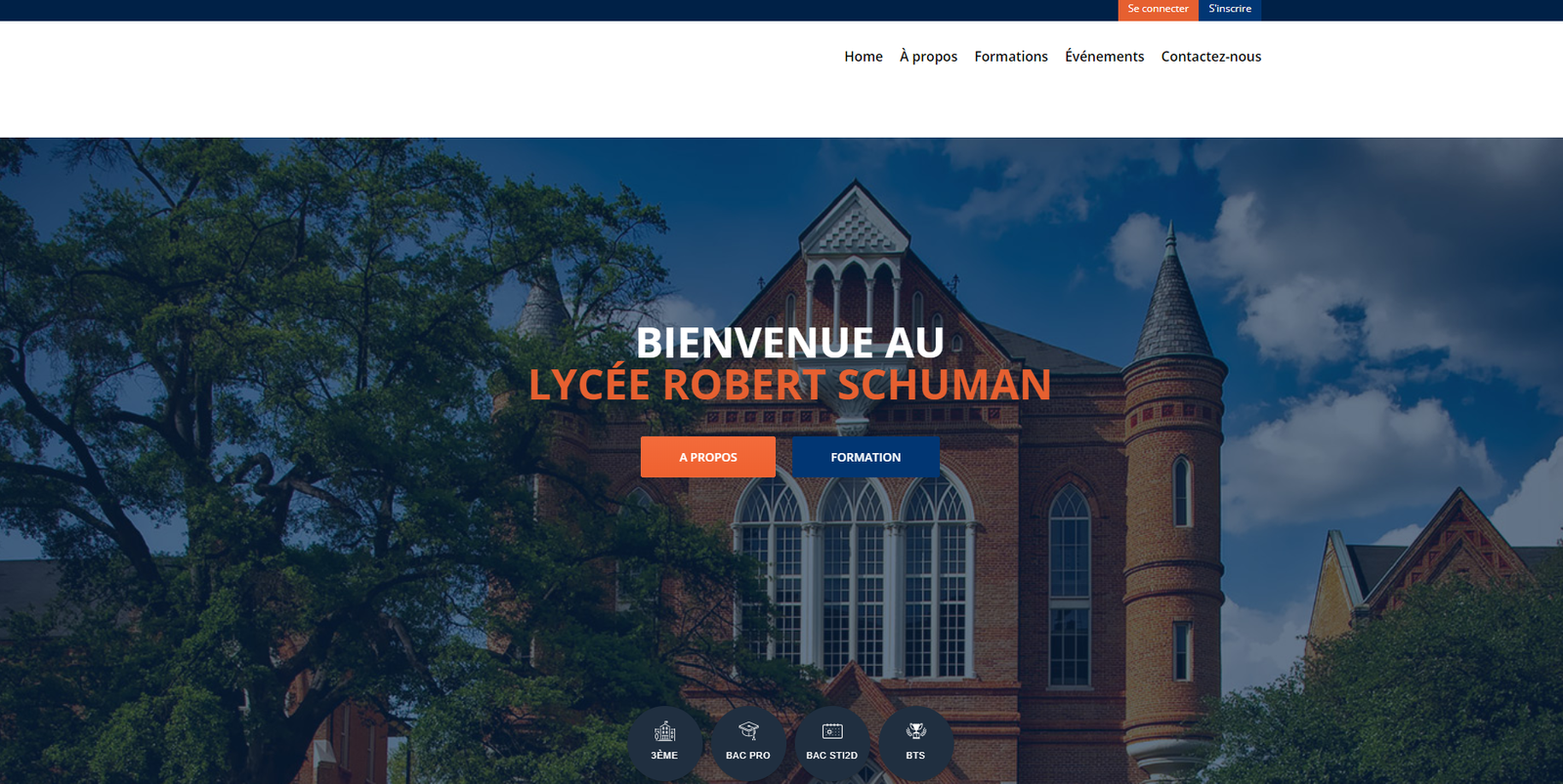1563x784 pixels.
Task: Click the blue FORMATION button
Action: tap(866, 457)
